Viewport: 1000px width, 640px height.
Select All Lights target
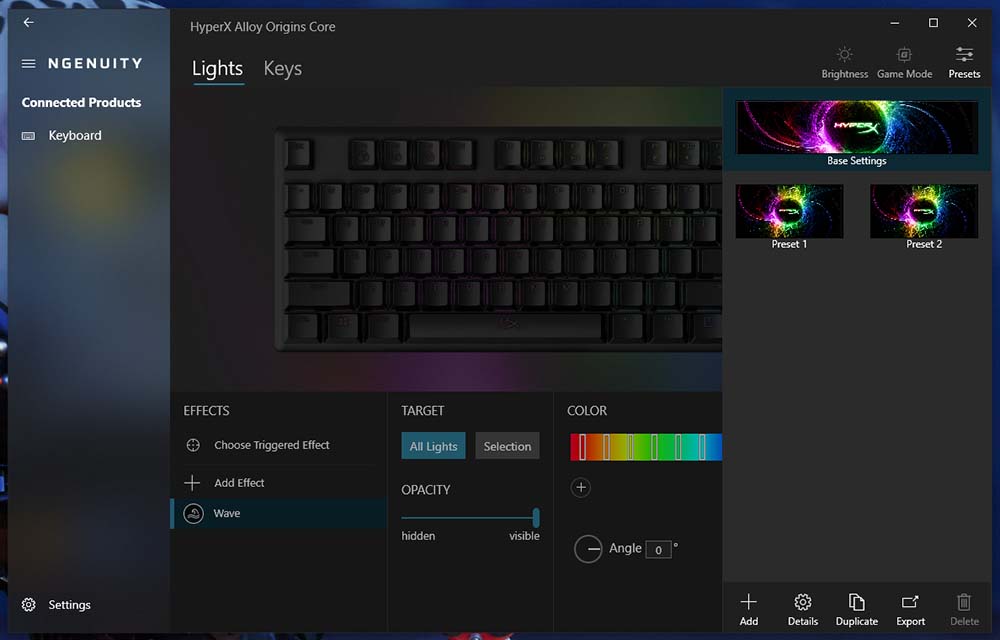point(434,446)
